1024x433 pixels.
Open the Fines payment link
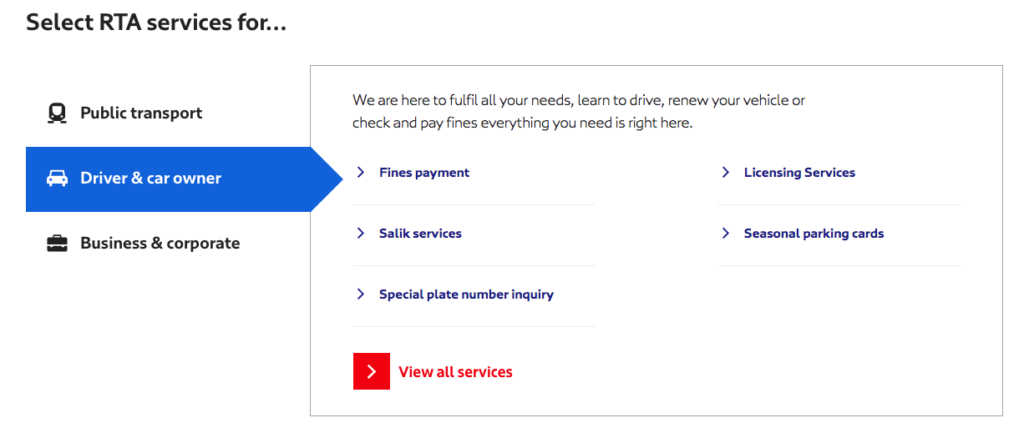tap(424, 173)
